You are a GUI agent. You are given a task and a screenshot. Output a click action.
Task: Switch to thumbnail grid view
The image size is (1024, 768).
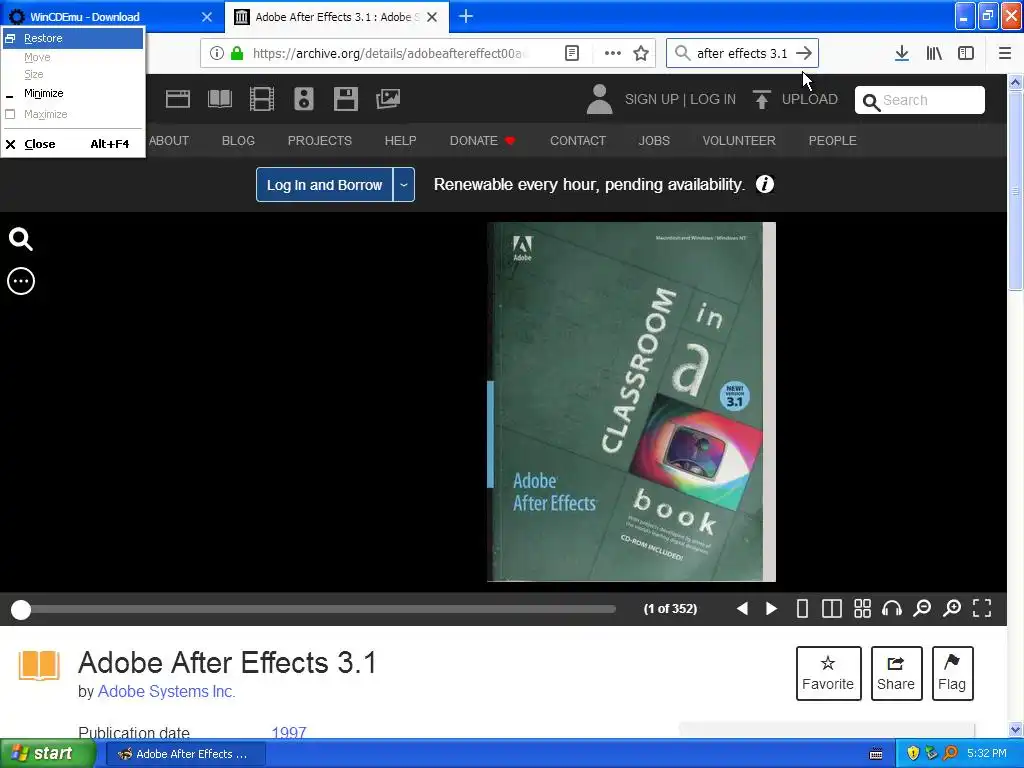[863, 609]
